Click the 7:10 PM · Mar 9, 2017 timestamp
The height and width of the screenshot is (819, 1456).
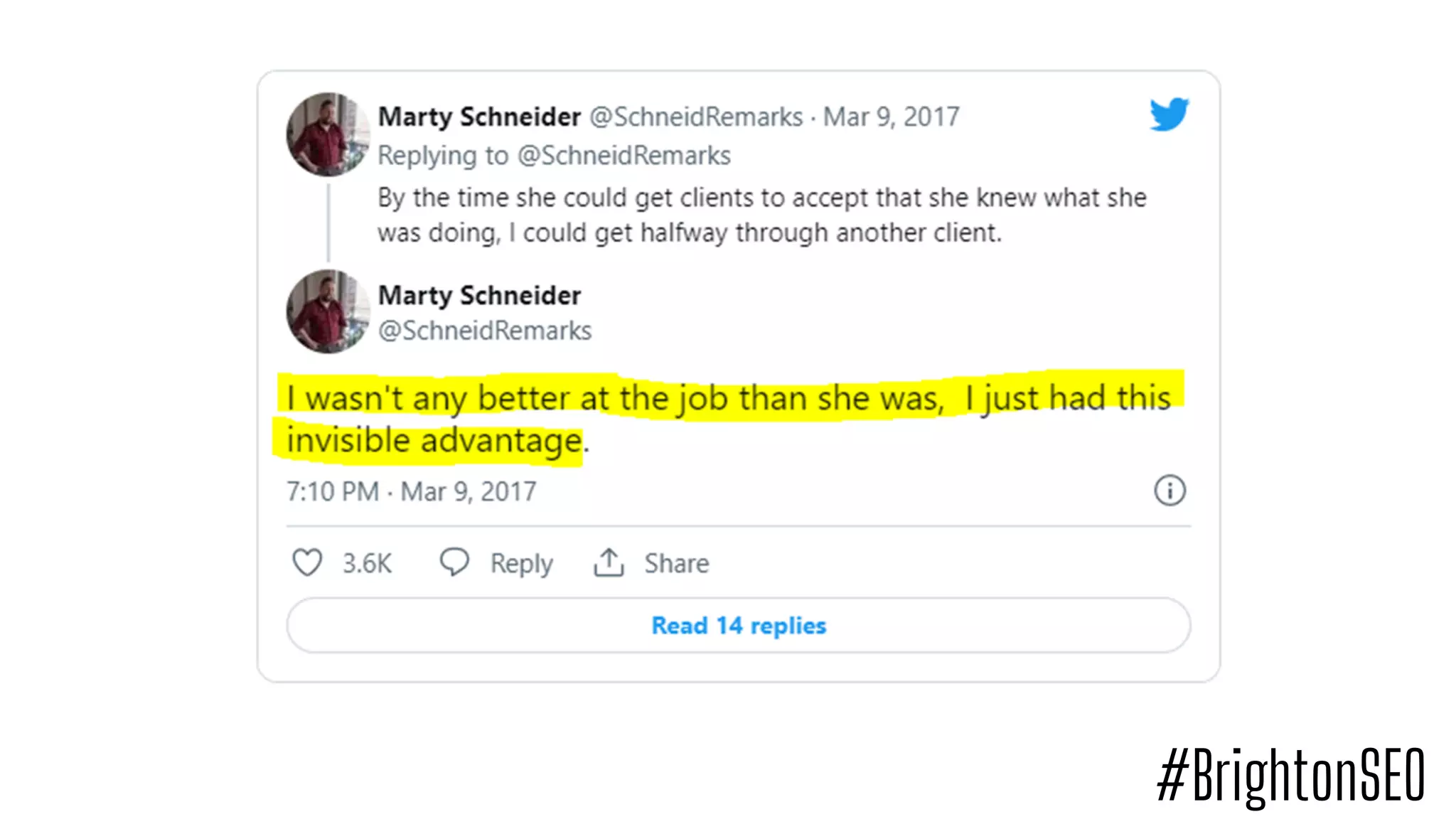click(412, 491)
